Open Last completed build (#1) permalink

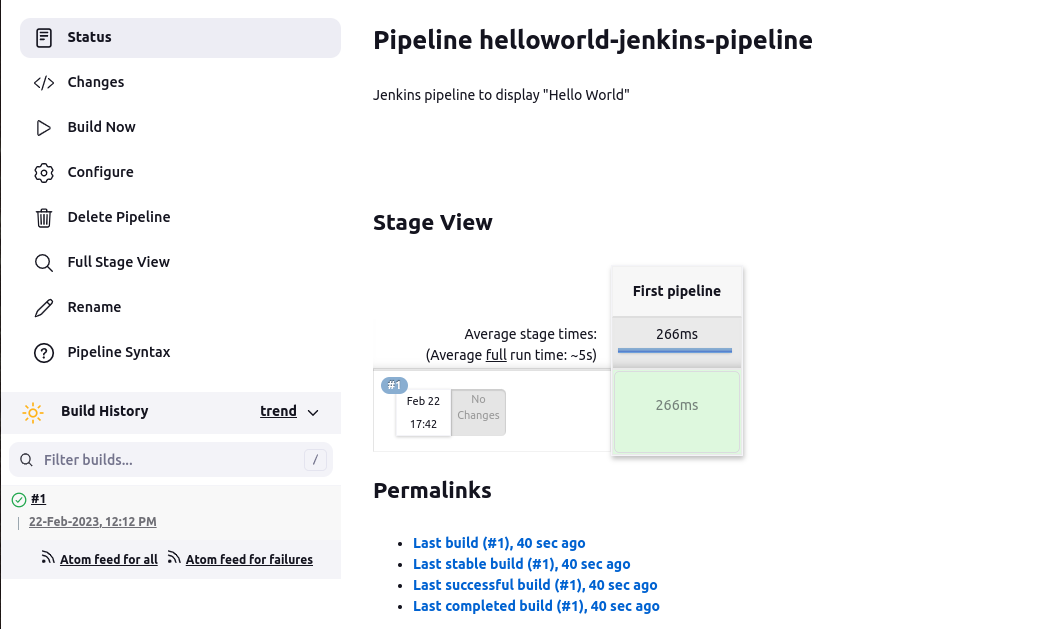[x=536, y=605]
